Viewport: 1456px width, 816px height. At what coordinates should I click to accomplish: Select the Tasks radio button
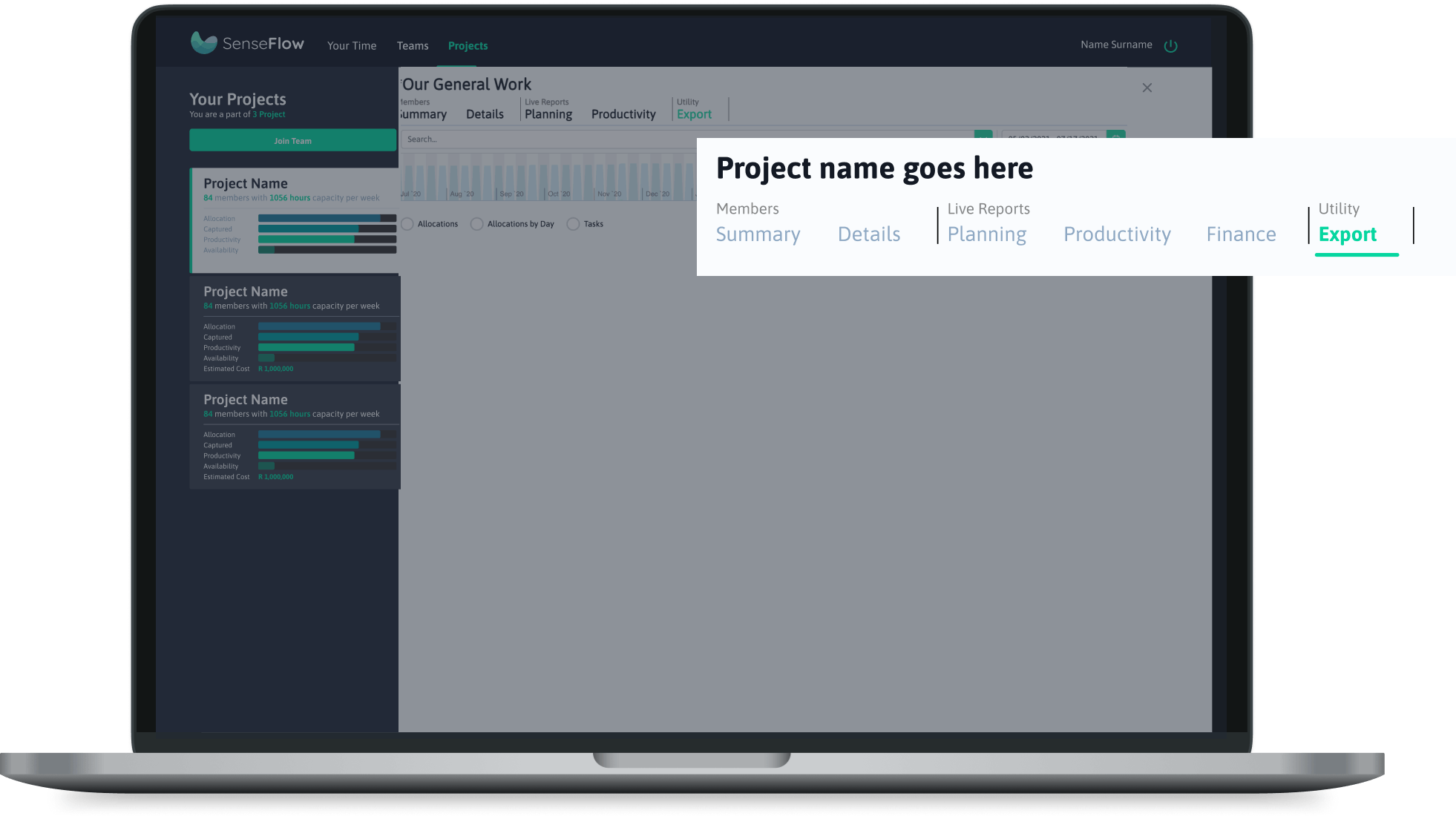pyautogui.click(x=573, y=224)
